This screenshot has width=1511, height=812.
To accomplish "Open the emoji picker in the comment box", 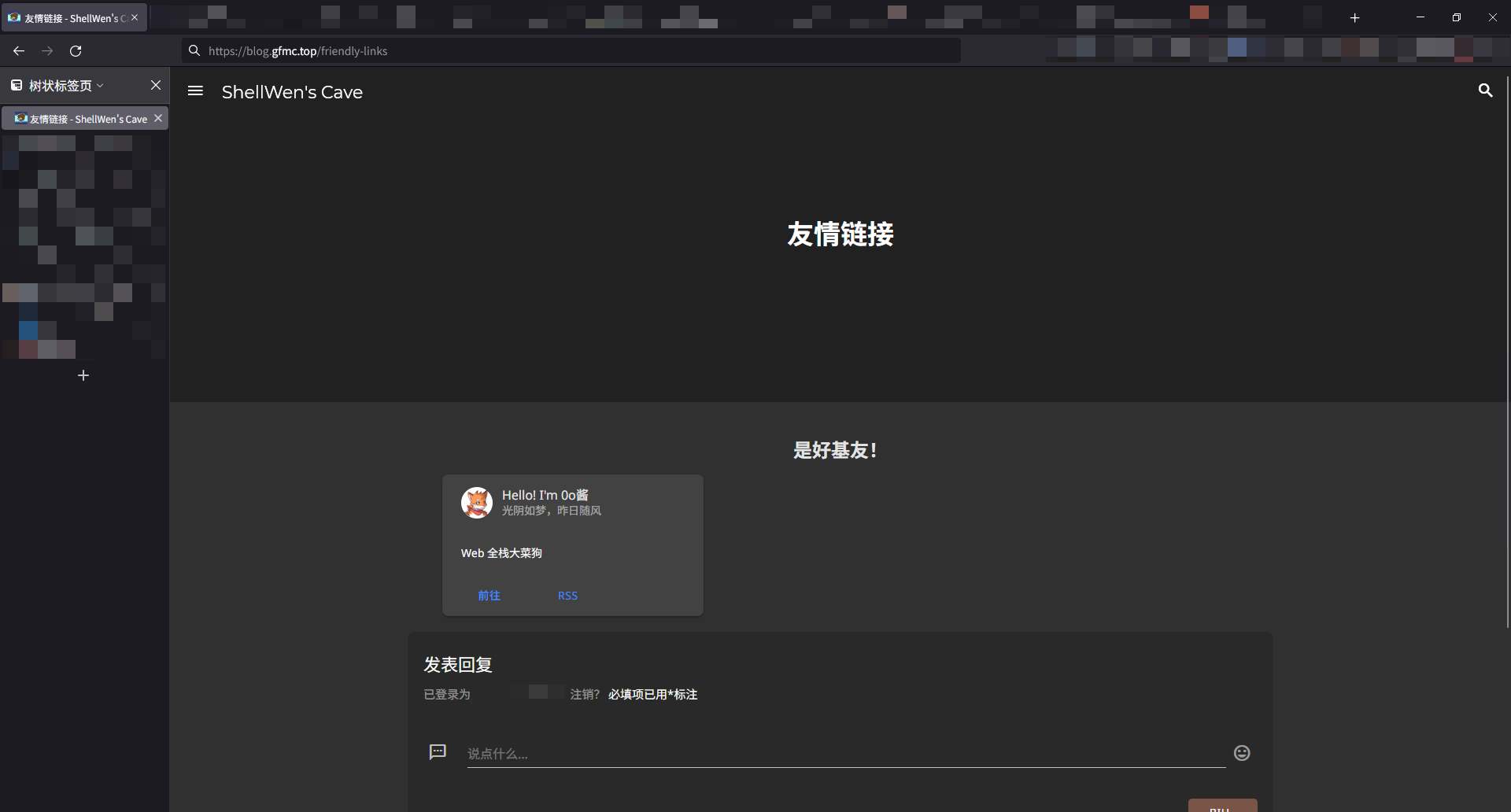I will [x=1242, y=753].
